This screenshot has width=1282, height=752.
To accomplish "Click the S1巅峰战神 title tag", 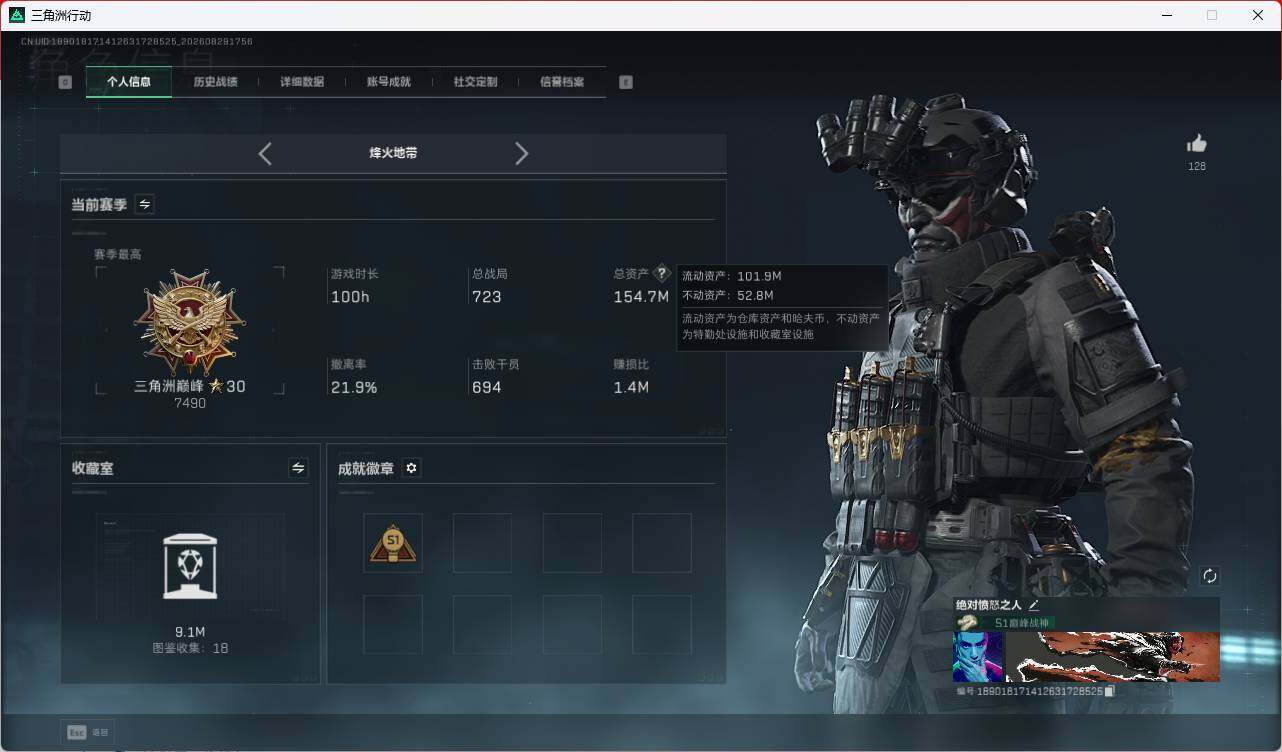I will (x=1020, y=622).
